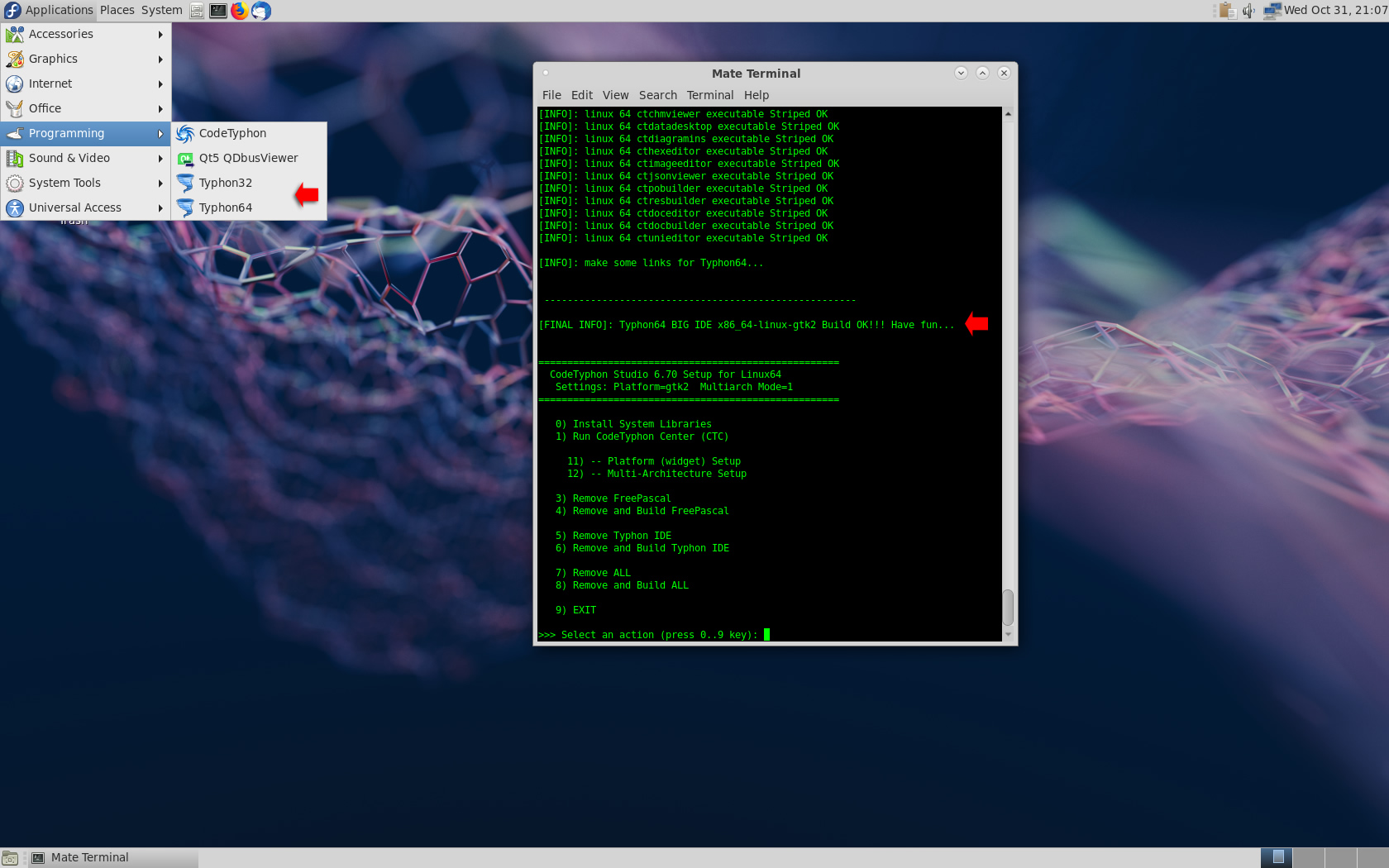Expand the Office submenu arrow
Image resolution: width=1389 pixels, height=868 pixels.
tap(160, 109)
